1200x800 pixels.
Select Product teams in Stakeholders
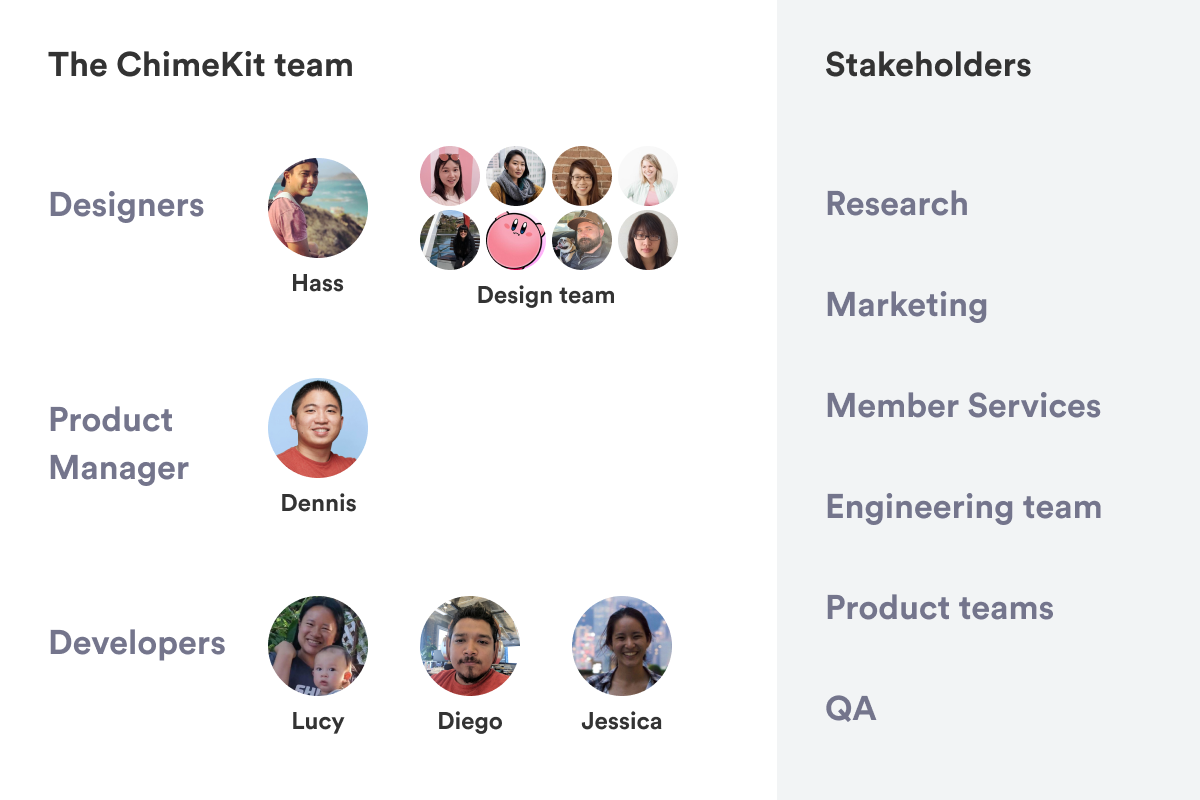coord(940,608)
